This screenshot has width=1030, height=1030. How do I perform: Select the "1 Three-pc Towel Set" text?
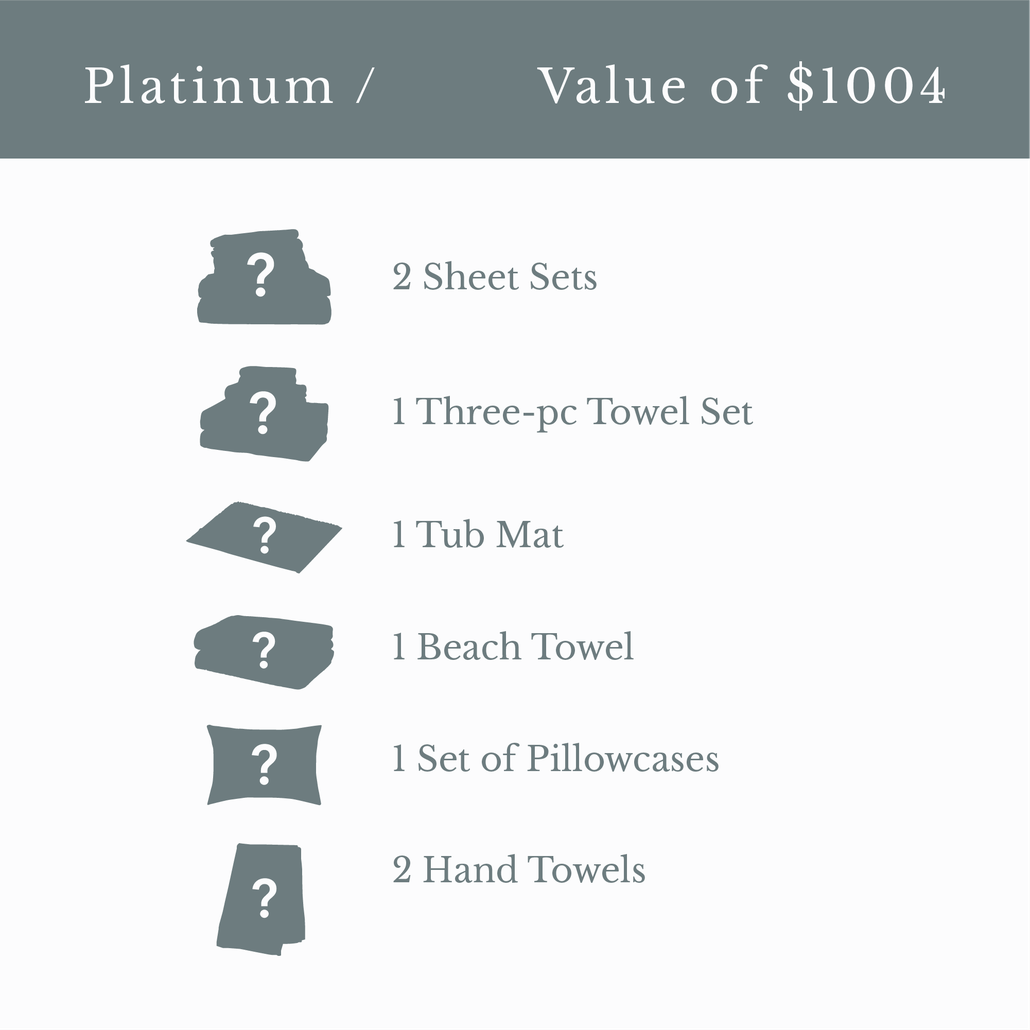[x=572, y=411]
